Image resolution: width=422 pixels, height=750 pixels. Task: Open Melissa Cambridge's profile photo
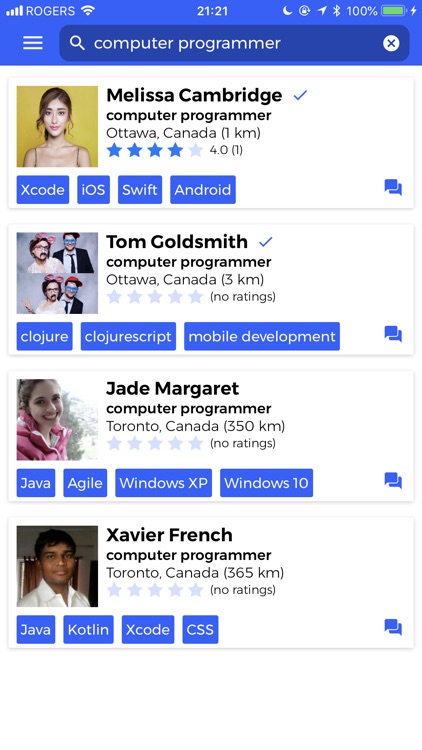click(x=57, y=126)
